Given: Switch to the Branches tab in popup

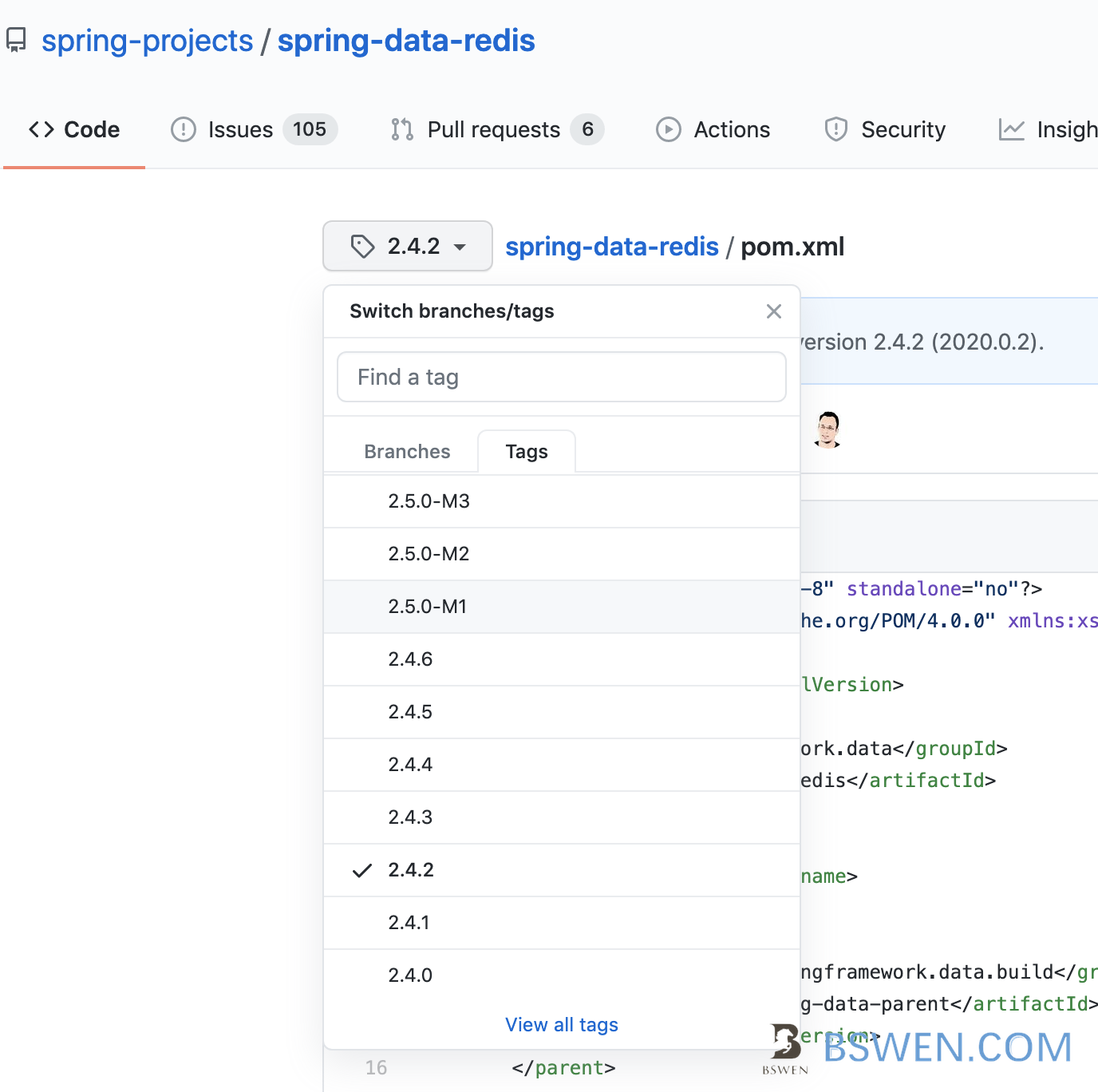Looking at the screenshot, I should click(407, 452).
